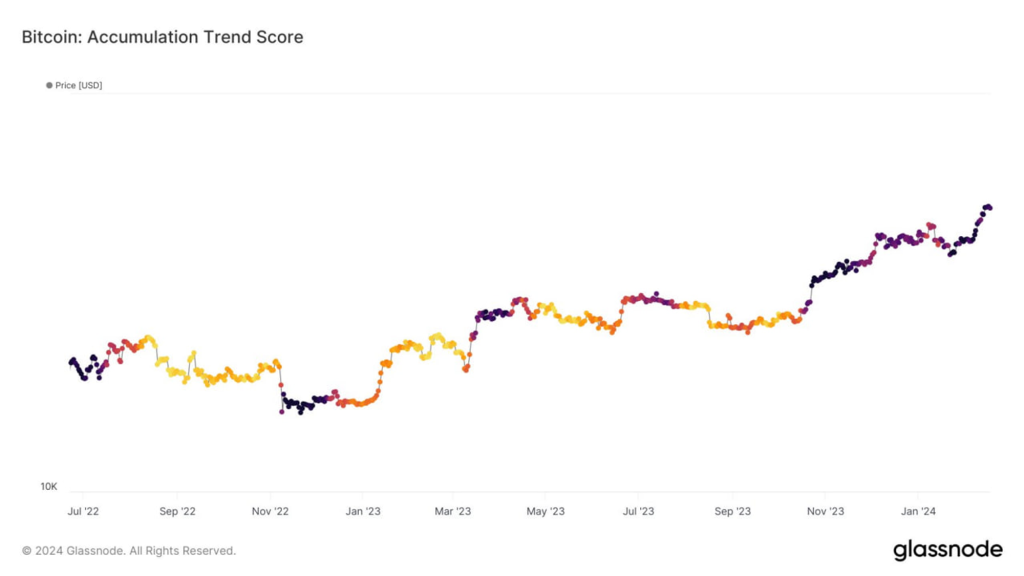Select the Jan '24 axis label
This screenshot has width=1024, height=576.
pyautogui.click(x=918, y=512)
